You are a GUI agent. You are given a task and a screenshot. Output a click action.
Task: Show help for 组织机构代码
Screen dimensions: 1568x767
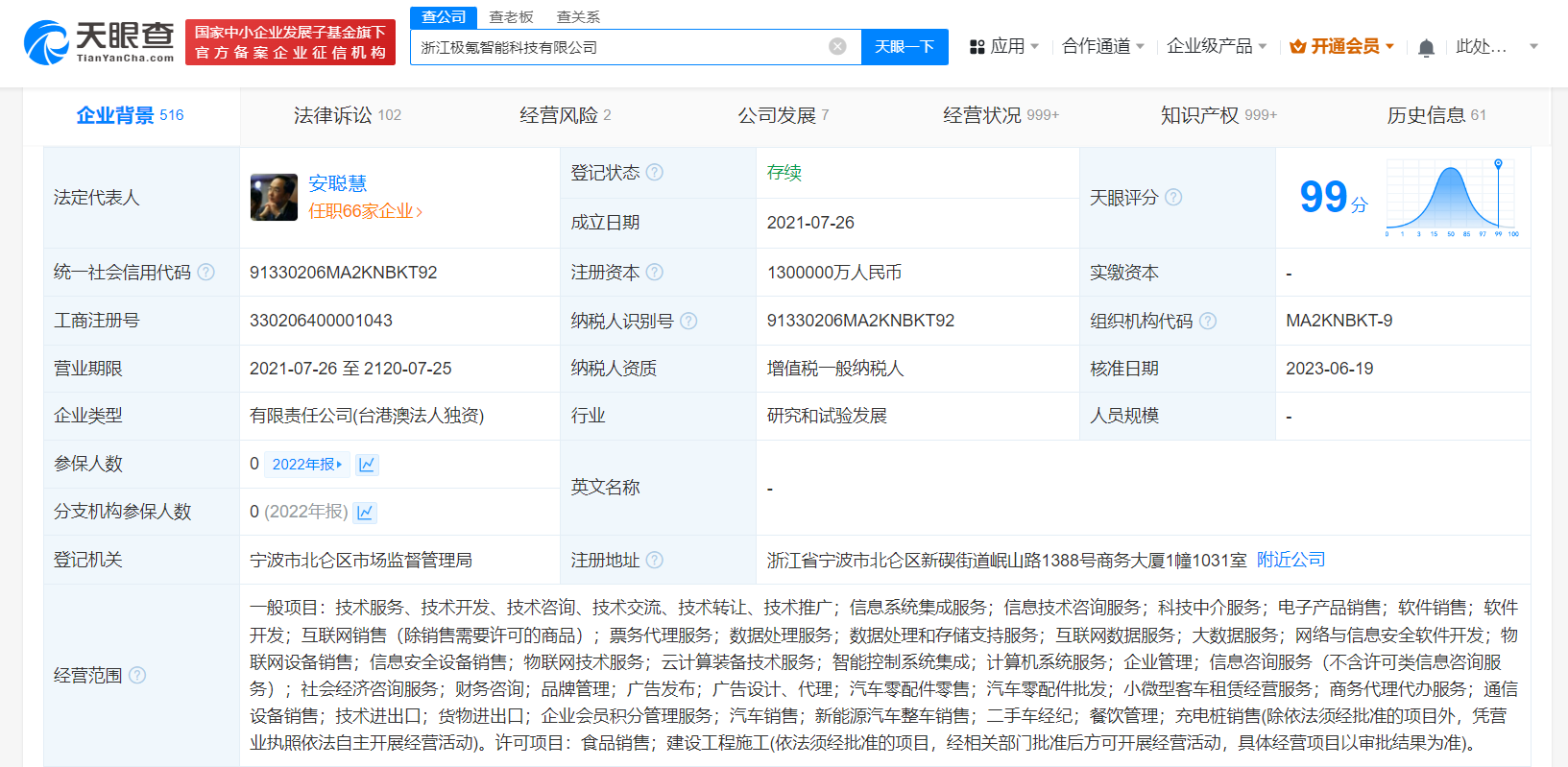[1208, 321]
